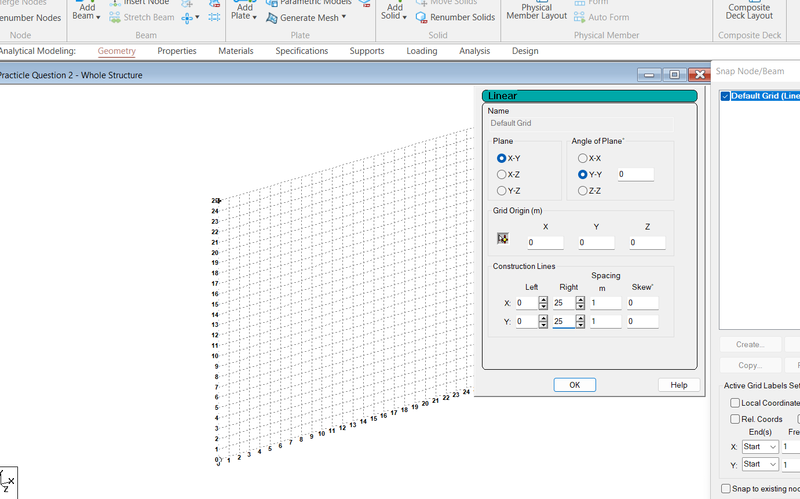Screen dimensions: 800x499
Task: Minimize the Whole Structure window
Action: click(649, 75)
